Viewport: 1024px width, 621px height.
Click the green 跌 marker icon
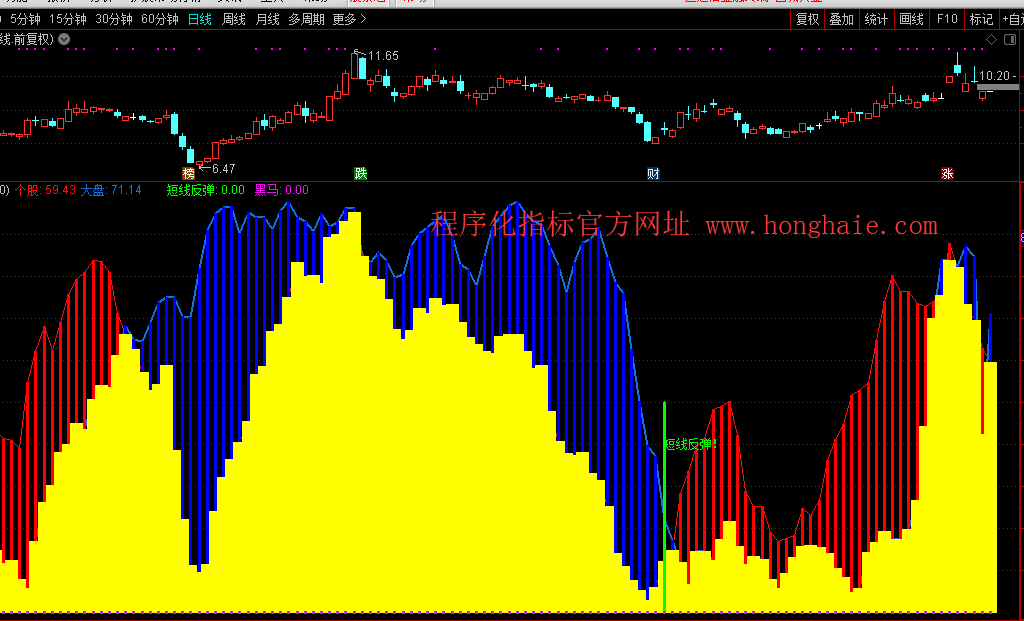[x=361, y=173]
